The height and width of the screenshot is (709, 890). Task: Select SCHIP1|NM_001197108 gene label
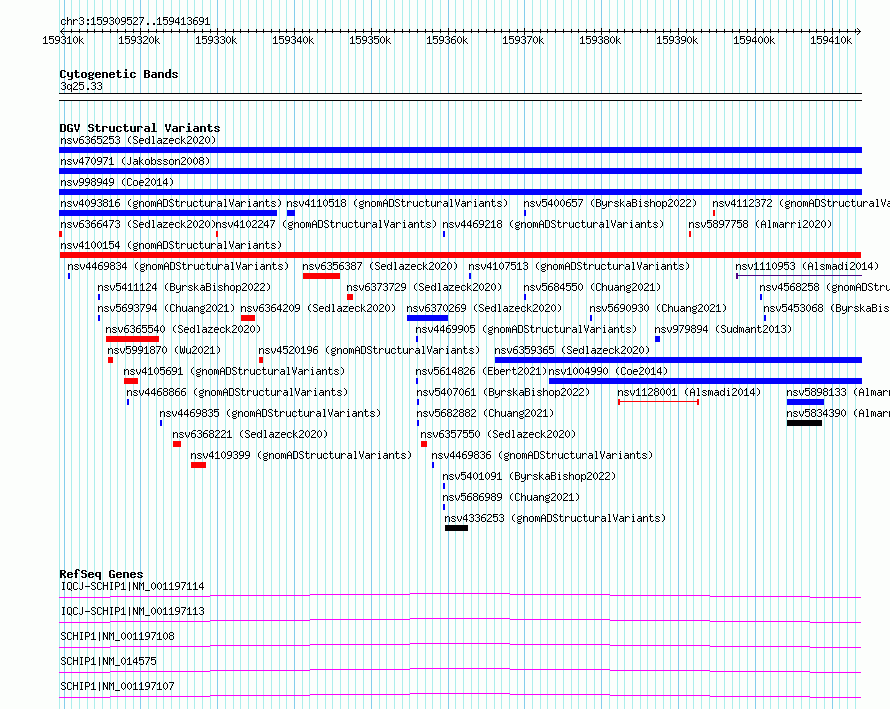(x=117, y=636)
